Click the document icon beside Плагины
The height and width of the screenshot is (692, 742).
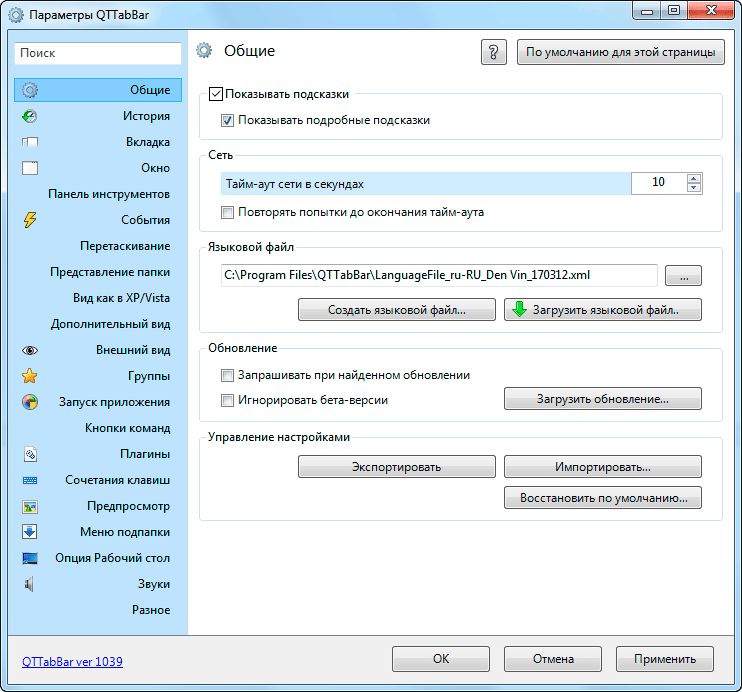click(30, 454)
